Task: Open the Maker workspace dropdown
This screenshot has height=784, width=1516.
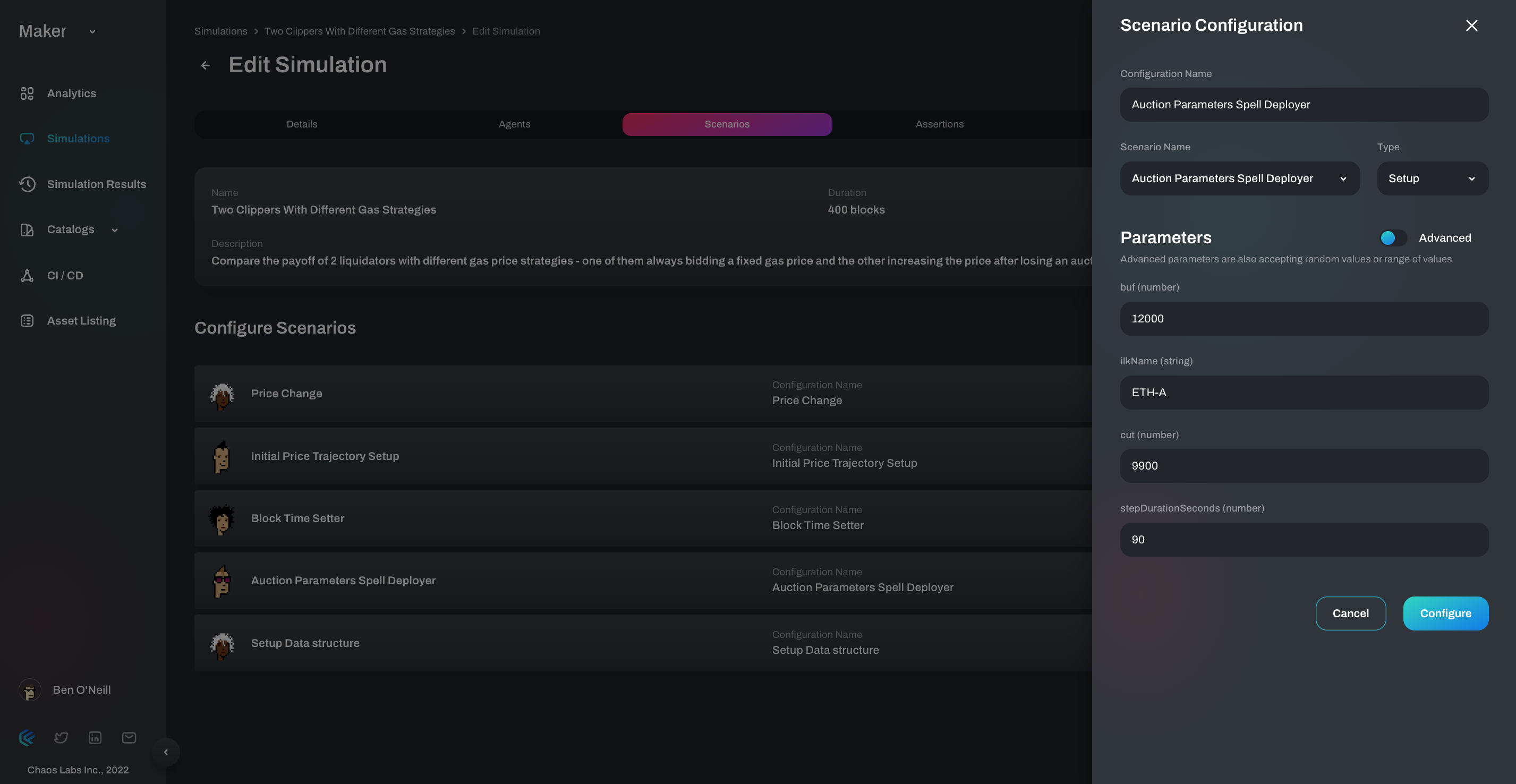Action: [x=92, y=32]
